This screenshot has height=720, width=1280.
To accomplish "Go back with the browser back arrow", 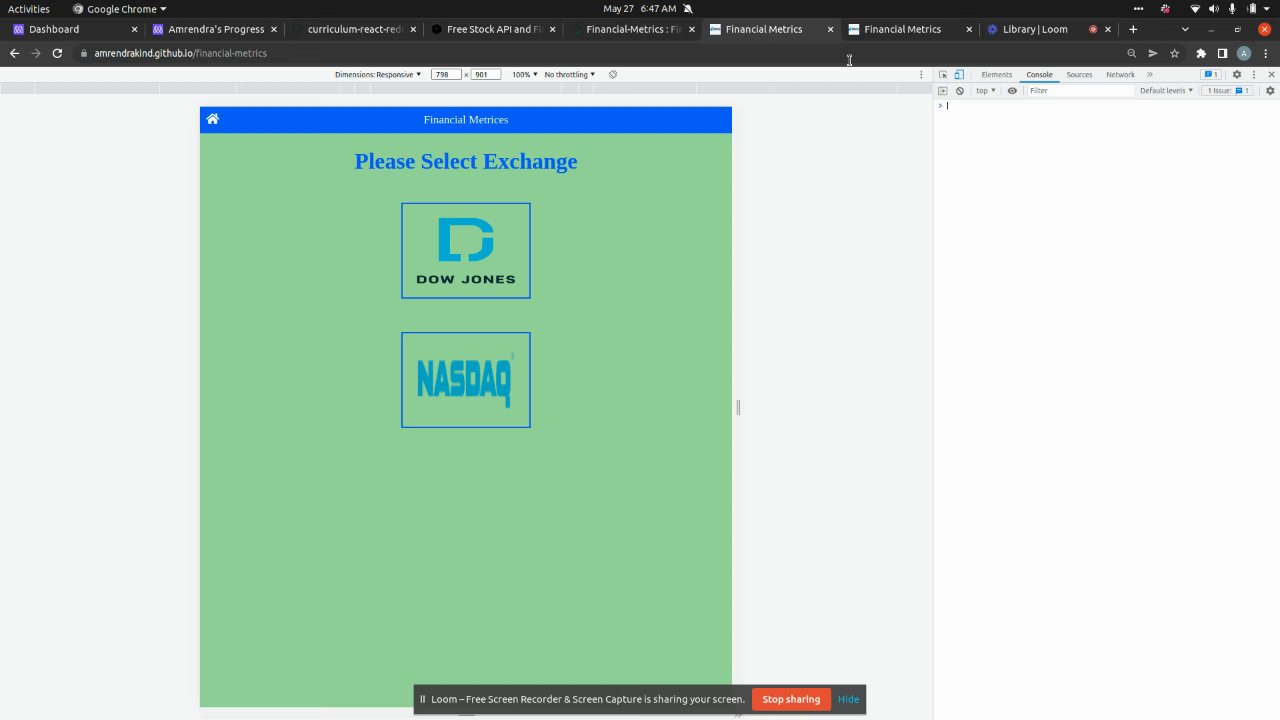I will coord(14,53).
